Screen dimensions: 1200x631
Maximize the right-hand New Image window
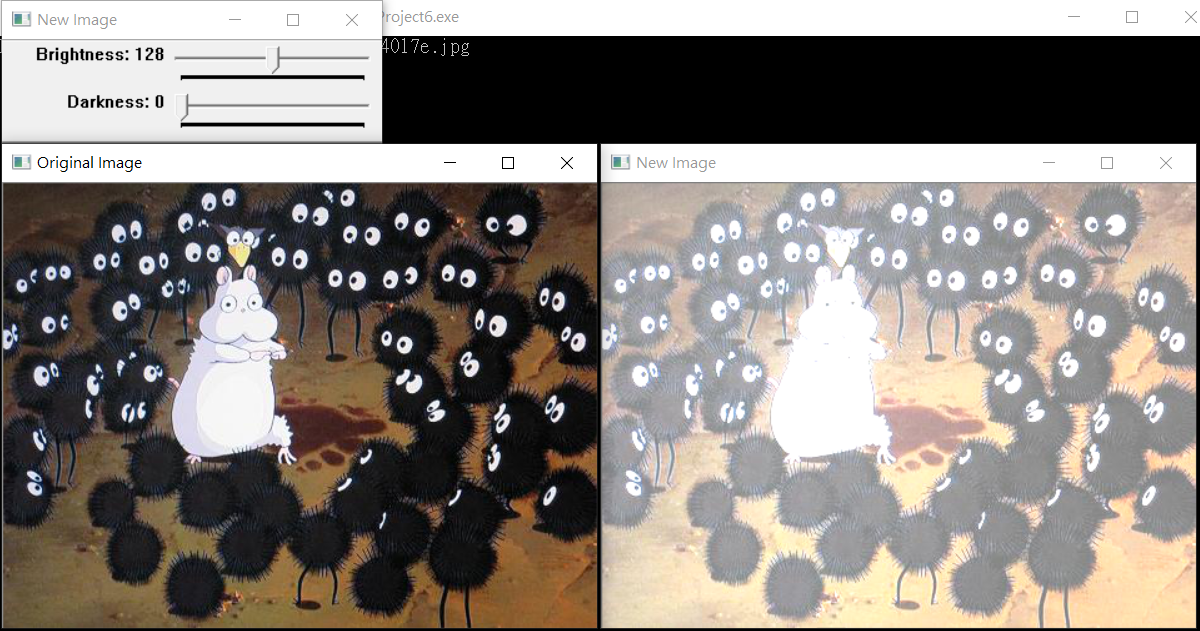point(1107,162)
